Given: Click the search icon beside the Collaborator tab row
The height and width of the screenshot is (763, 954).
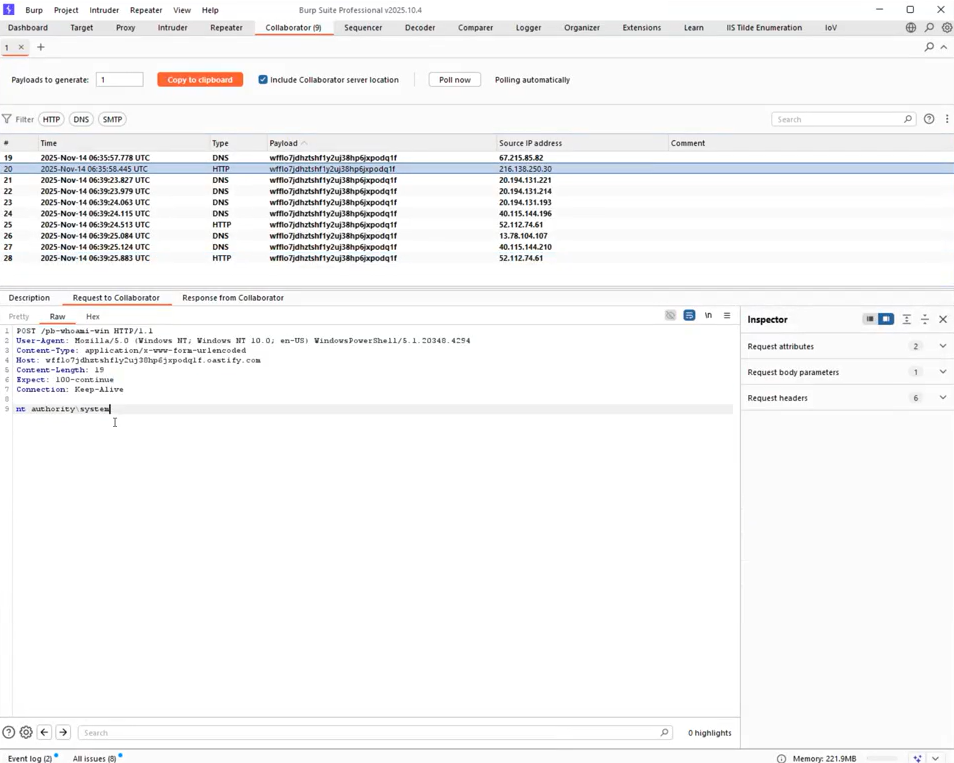Looking at the screenshot, I should click(929, 47).
